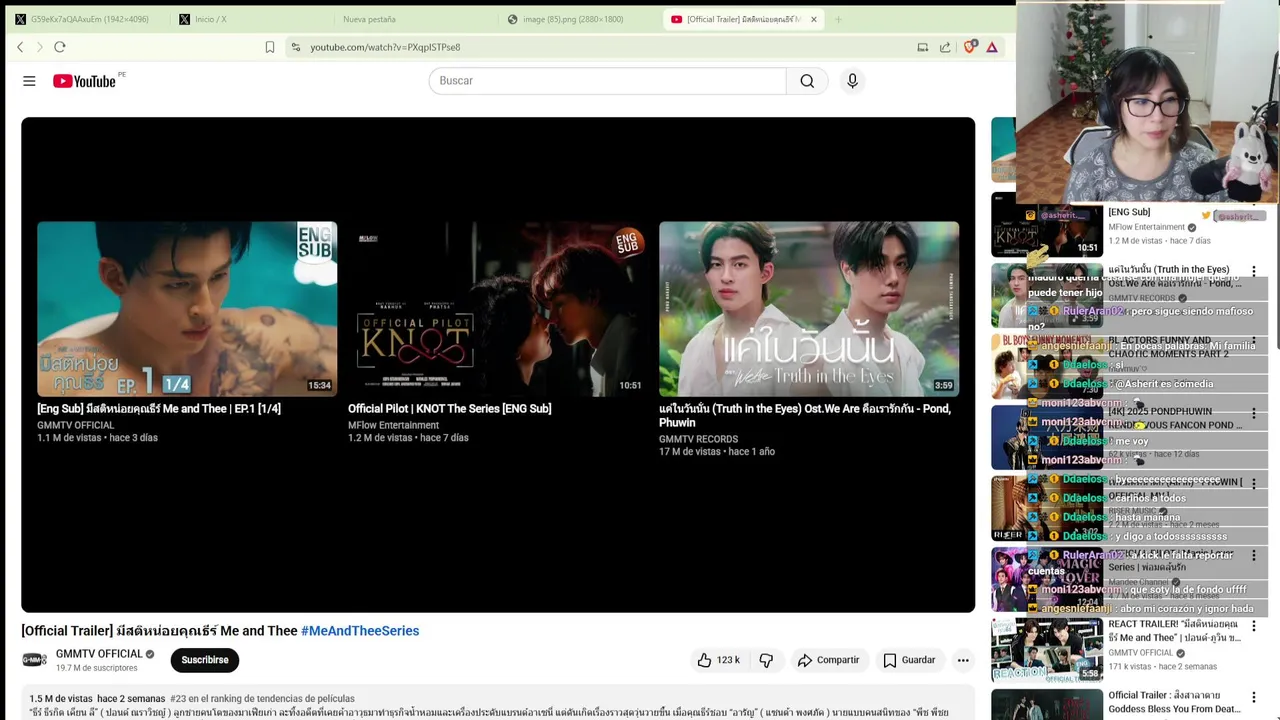View site information icon in address bar
The image size is (1280, 720).
pos(295,47)
